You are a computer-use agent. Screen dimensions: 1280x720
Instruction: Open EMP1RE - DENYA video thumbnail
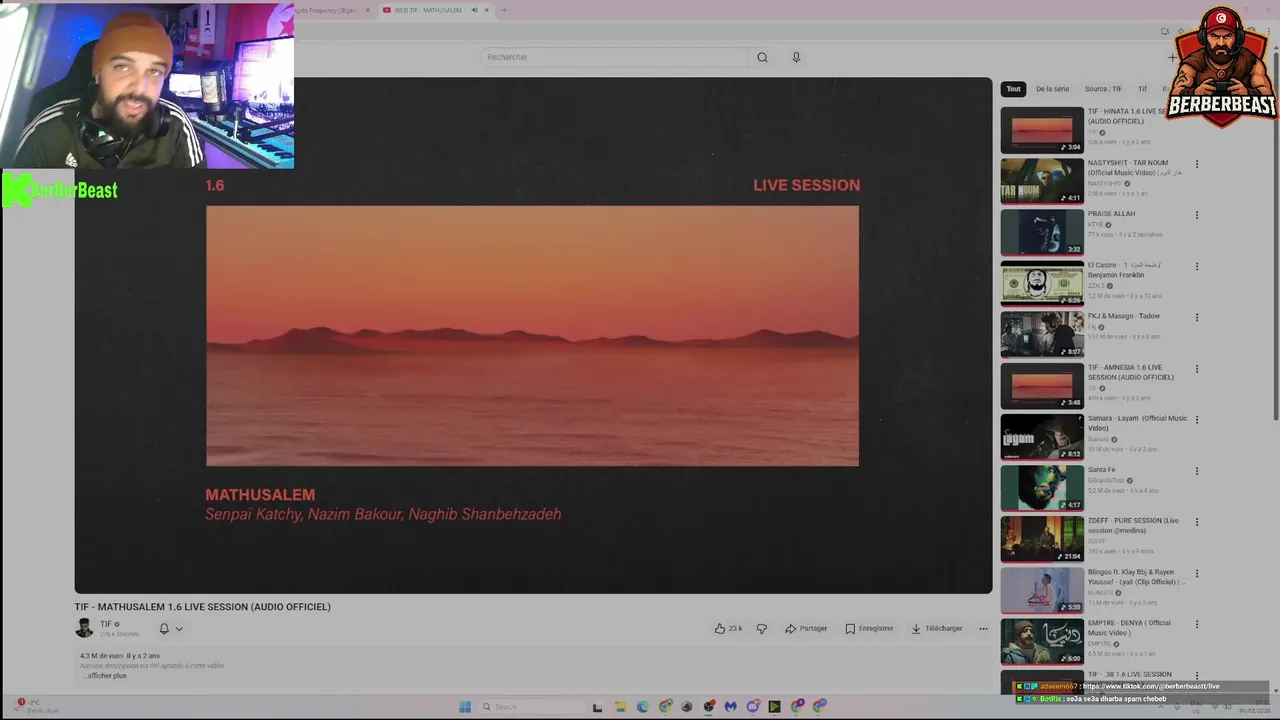click(1042, 641)
